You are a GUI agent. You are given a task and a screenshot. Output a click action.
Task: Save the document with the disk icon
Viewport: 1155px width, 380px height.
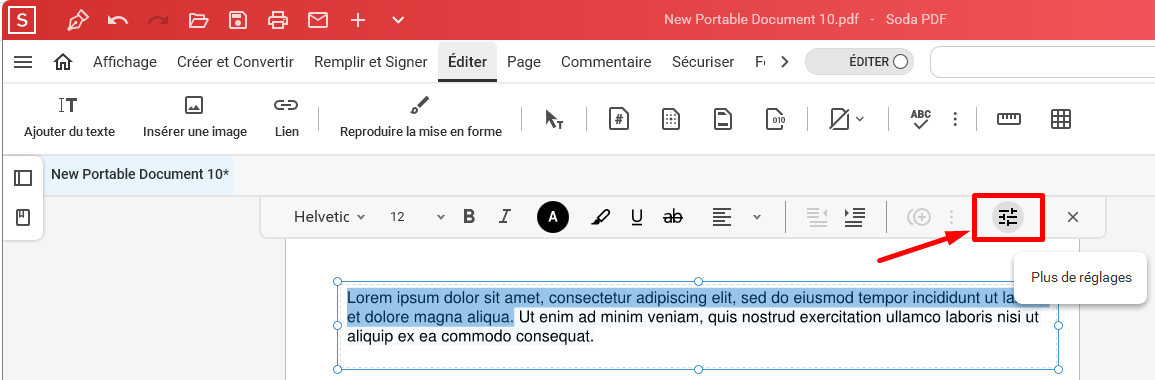pos(238,20)
